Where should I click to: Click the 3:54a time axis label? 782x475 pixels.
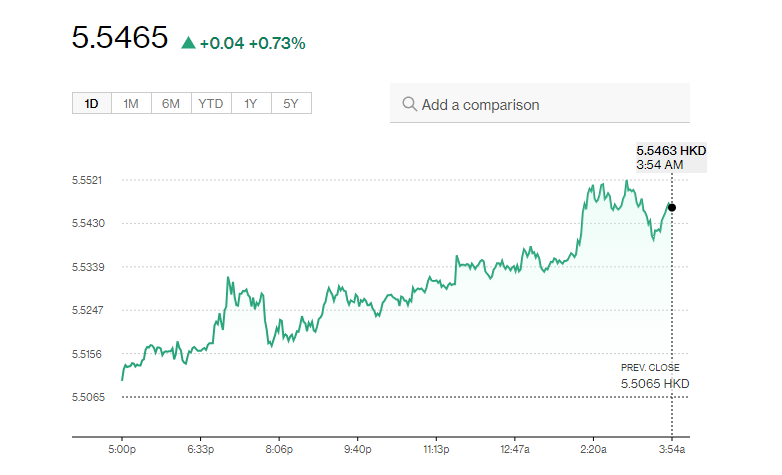click(671, 448)
